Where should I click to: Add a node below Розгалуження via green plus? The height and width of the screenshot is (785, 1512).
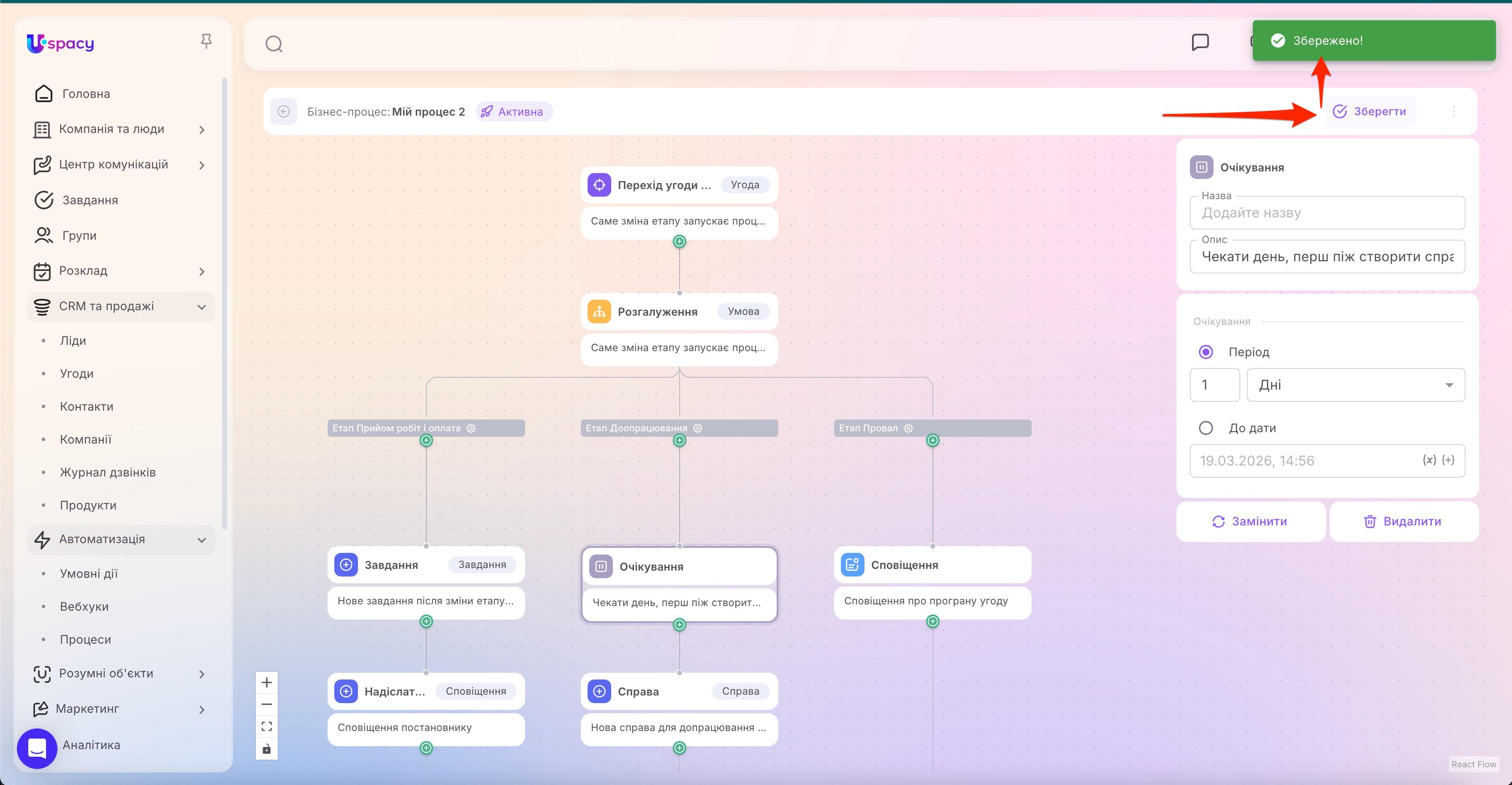point(679,441)
